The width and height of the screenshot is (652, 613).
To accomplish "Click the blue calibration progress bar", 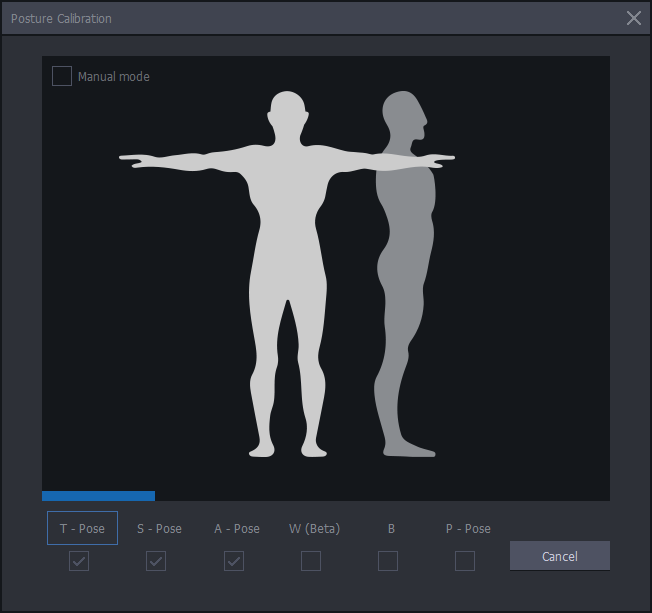I will click(x=99, y=496).
